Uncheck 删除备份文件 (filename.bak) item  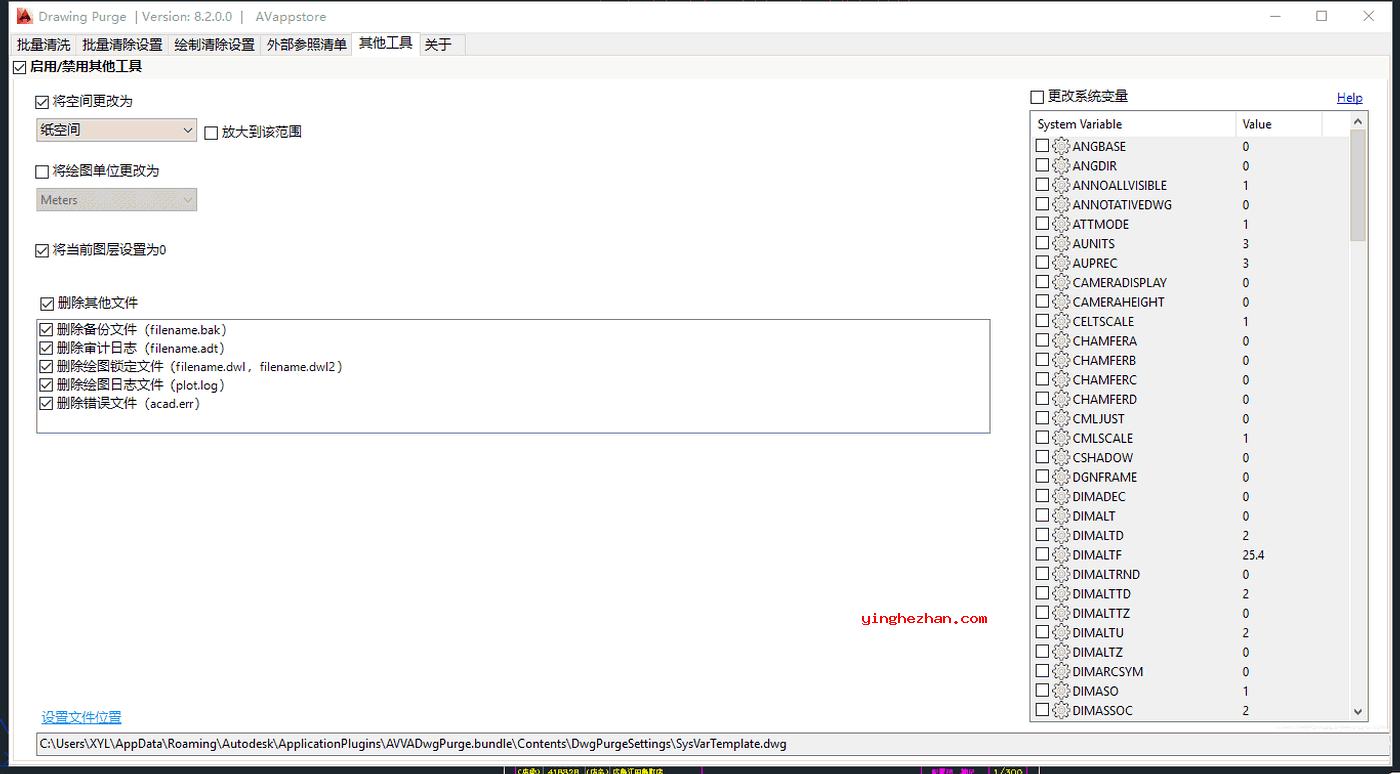click(x=46, y=329)
